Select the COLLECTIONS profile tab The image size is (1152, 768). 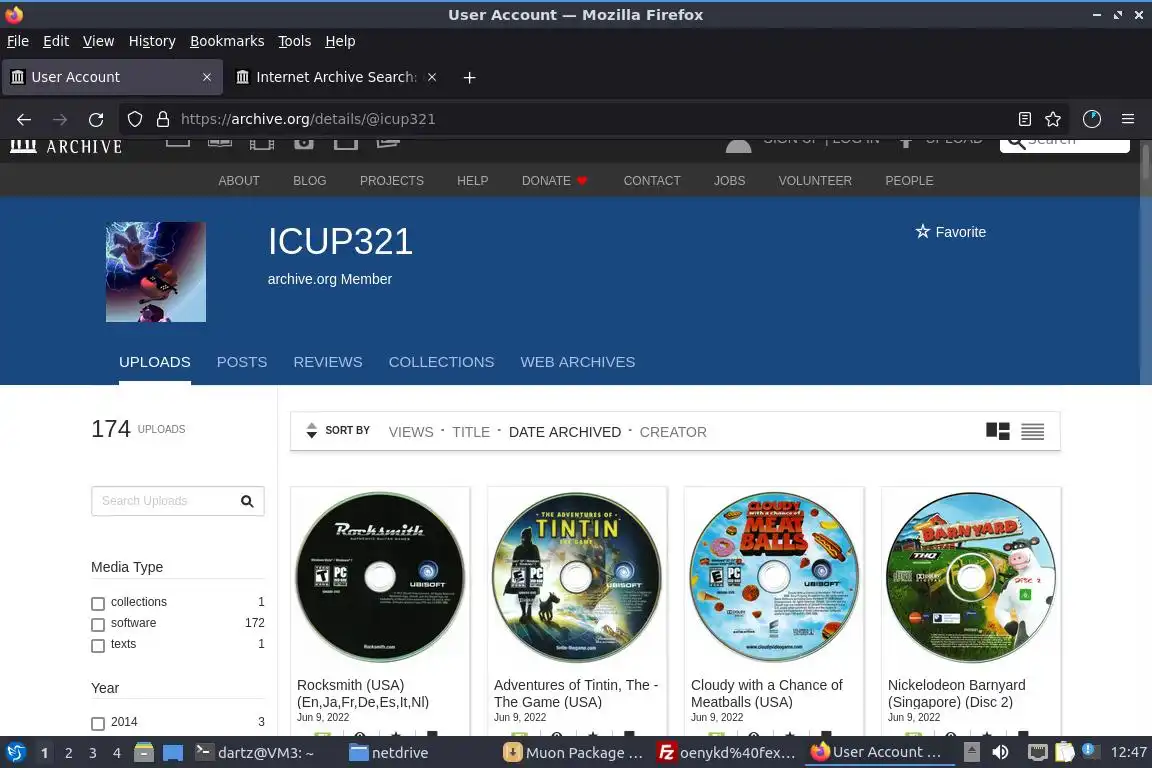tap(442, 362)
